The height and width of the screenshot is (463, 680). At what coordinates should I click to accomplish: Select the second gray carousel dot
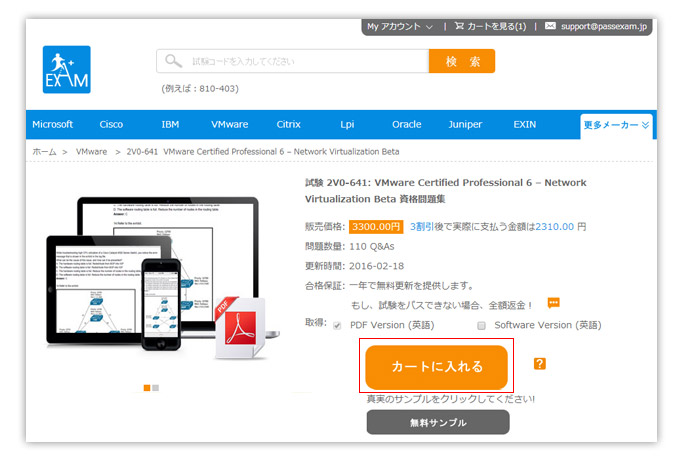(156, 388)
